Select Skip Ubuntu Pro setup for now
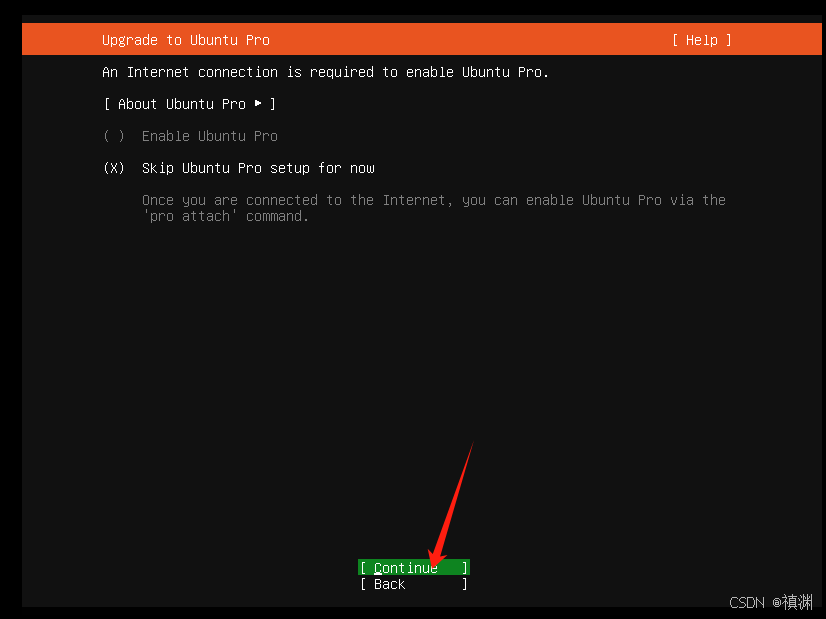 239,168
